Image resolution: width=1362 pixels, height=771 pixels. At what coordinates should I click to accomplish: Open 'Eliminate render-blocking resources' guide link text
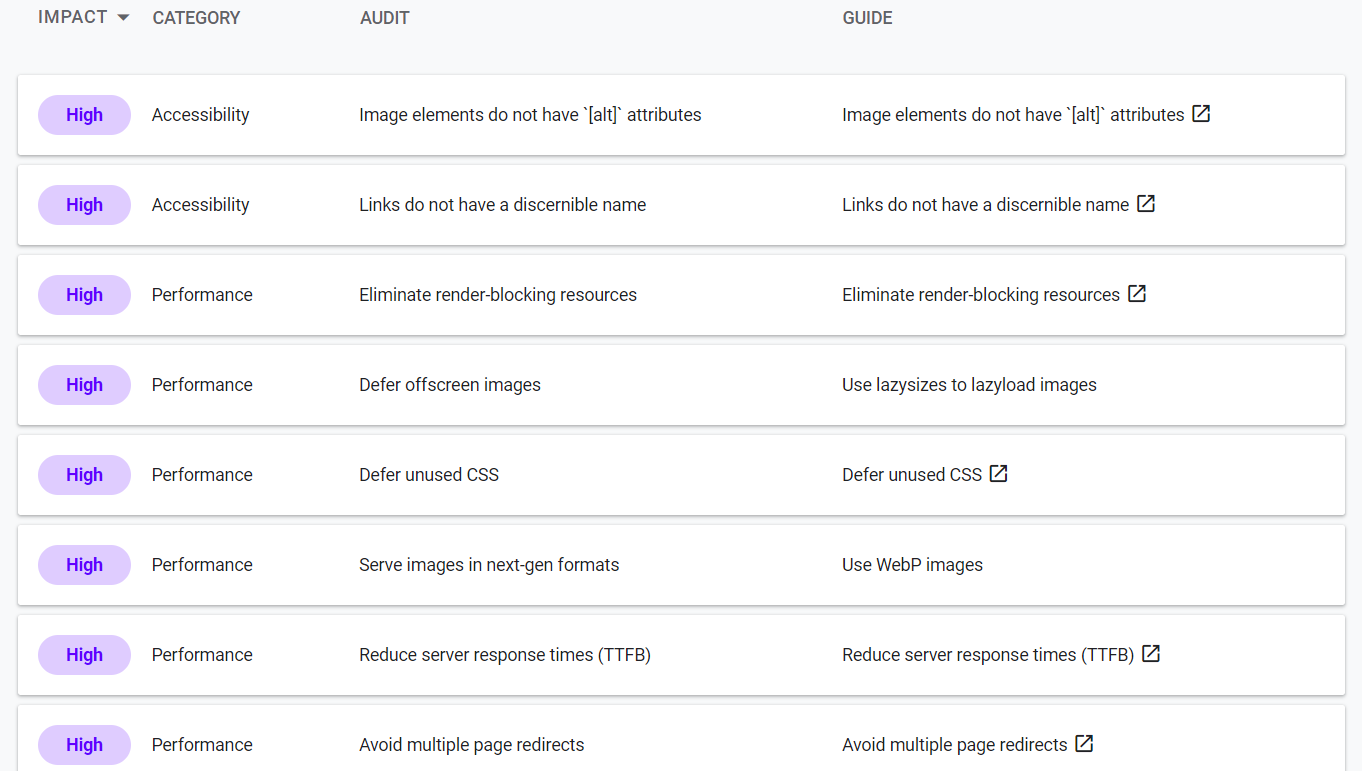(x=980, y=295)
